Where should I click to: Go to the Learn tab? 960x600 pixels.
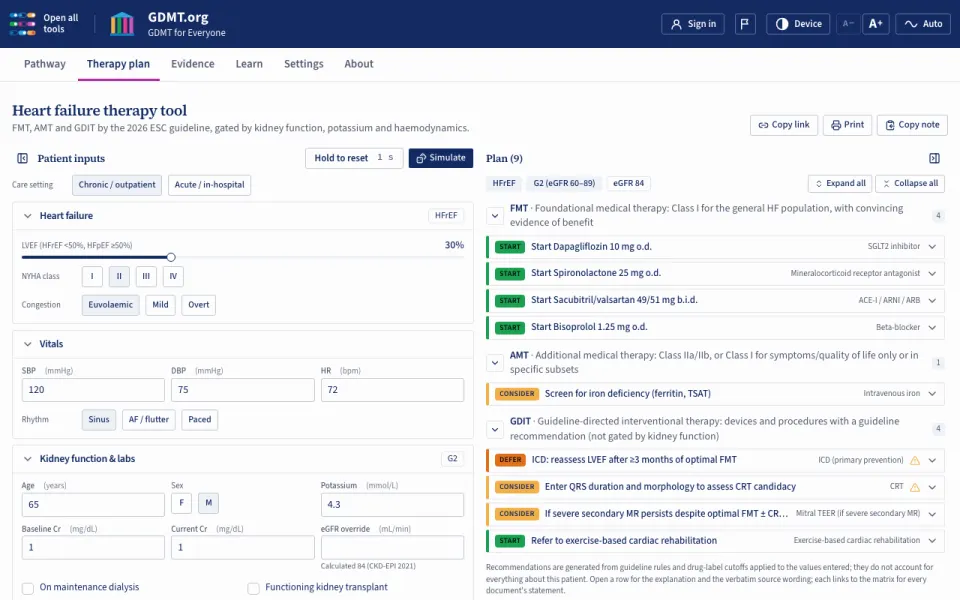pos(249,64)
